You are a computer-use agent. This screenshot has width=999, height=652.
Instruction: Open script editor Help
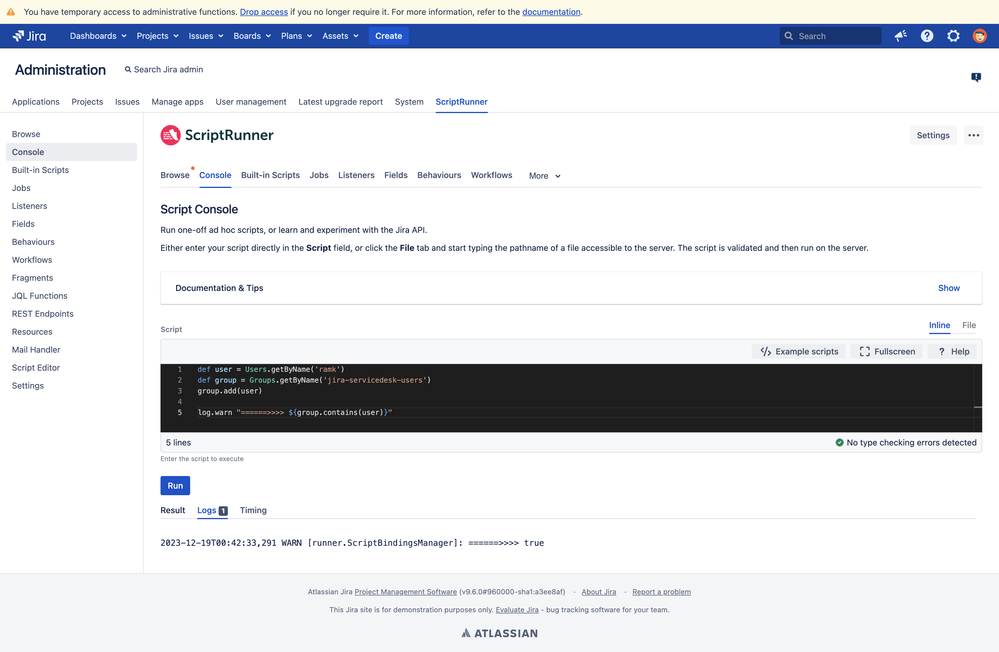953,352
